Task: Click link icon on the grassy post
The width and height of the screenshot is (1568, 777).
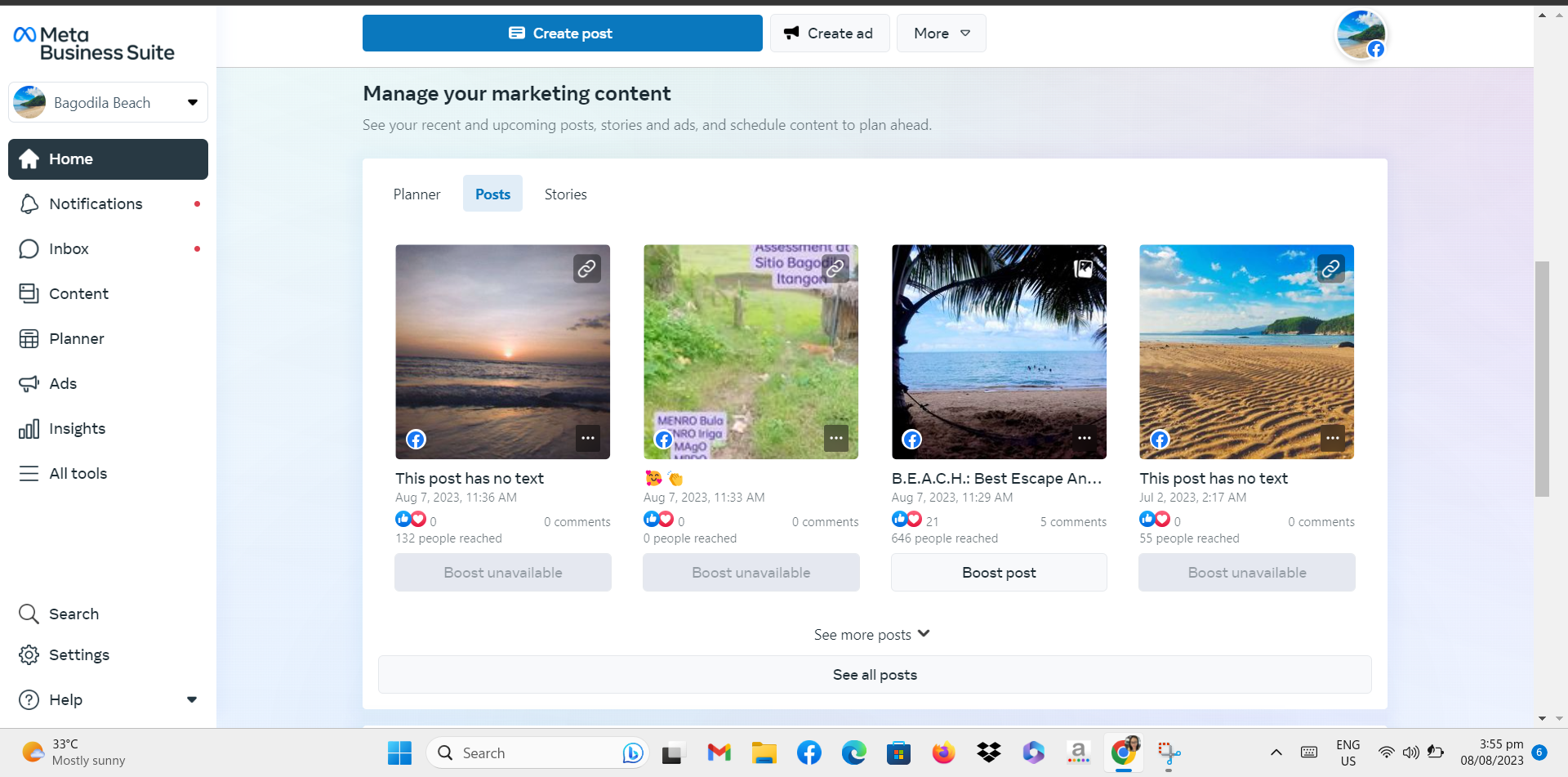Action: click(x=835, y=269)
